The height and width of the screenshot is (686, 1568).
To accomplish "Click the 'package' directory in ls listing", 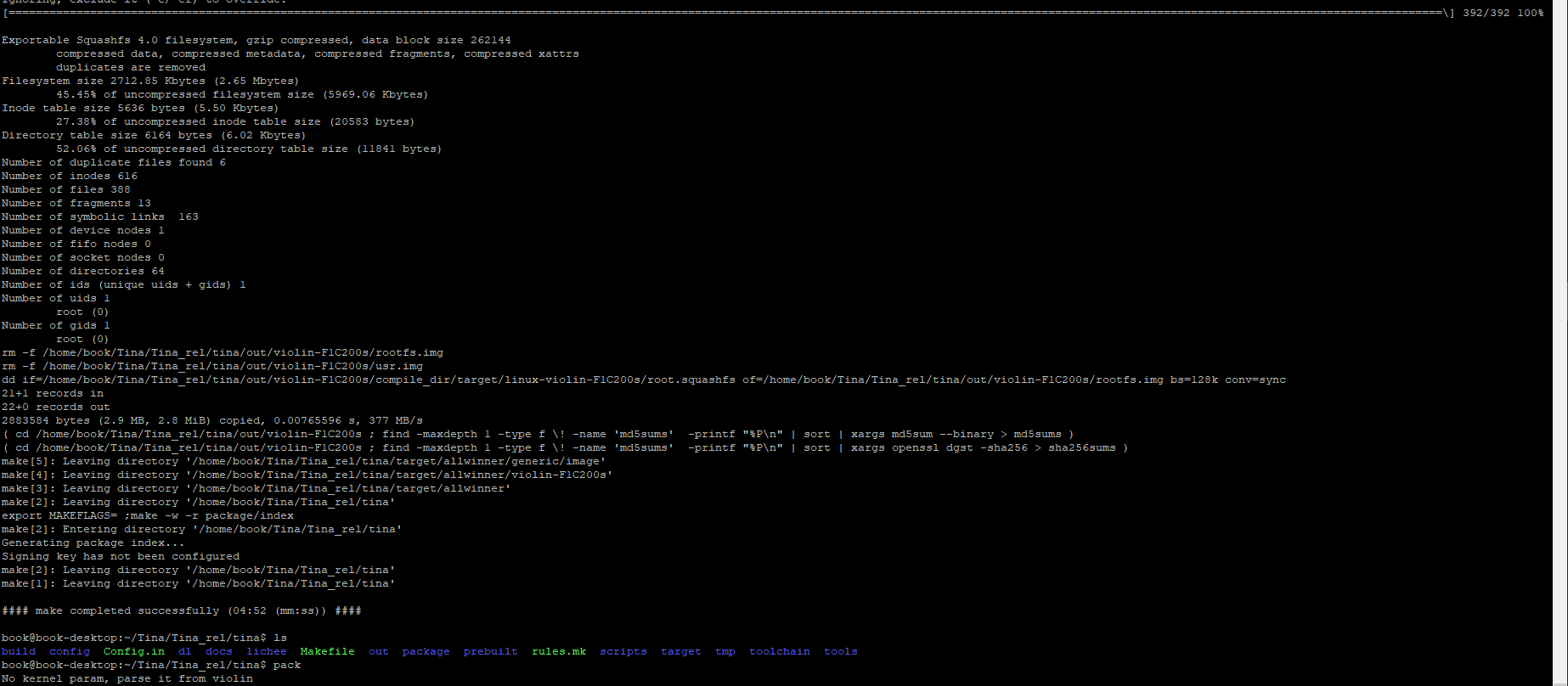I will 426,651.
